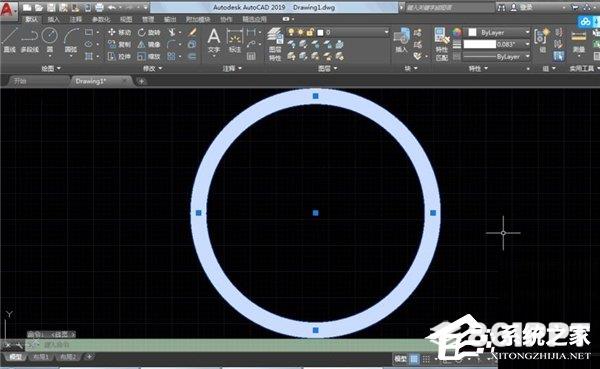This screenshot has width=600, height=369.
Task: Toggle snap mode in status bar
Action: pyautogui.click(x=426, y=359)
